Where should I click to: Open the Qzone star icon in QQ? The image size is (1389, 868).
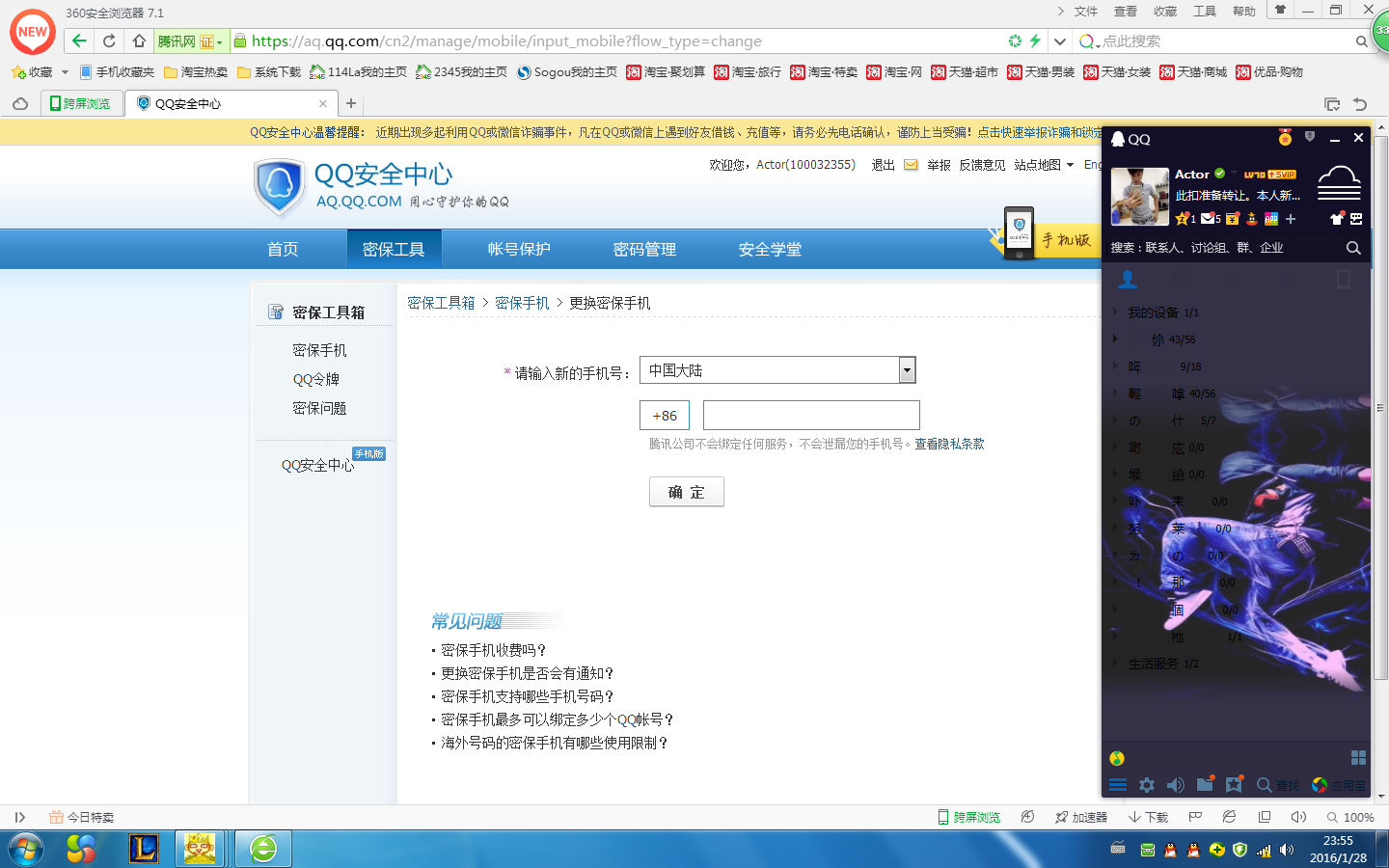(x=1183, y=219)
